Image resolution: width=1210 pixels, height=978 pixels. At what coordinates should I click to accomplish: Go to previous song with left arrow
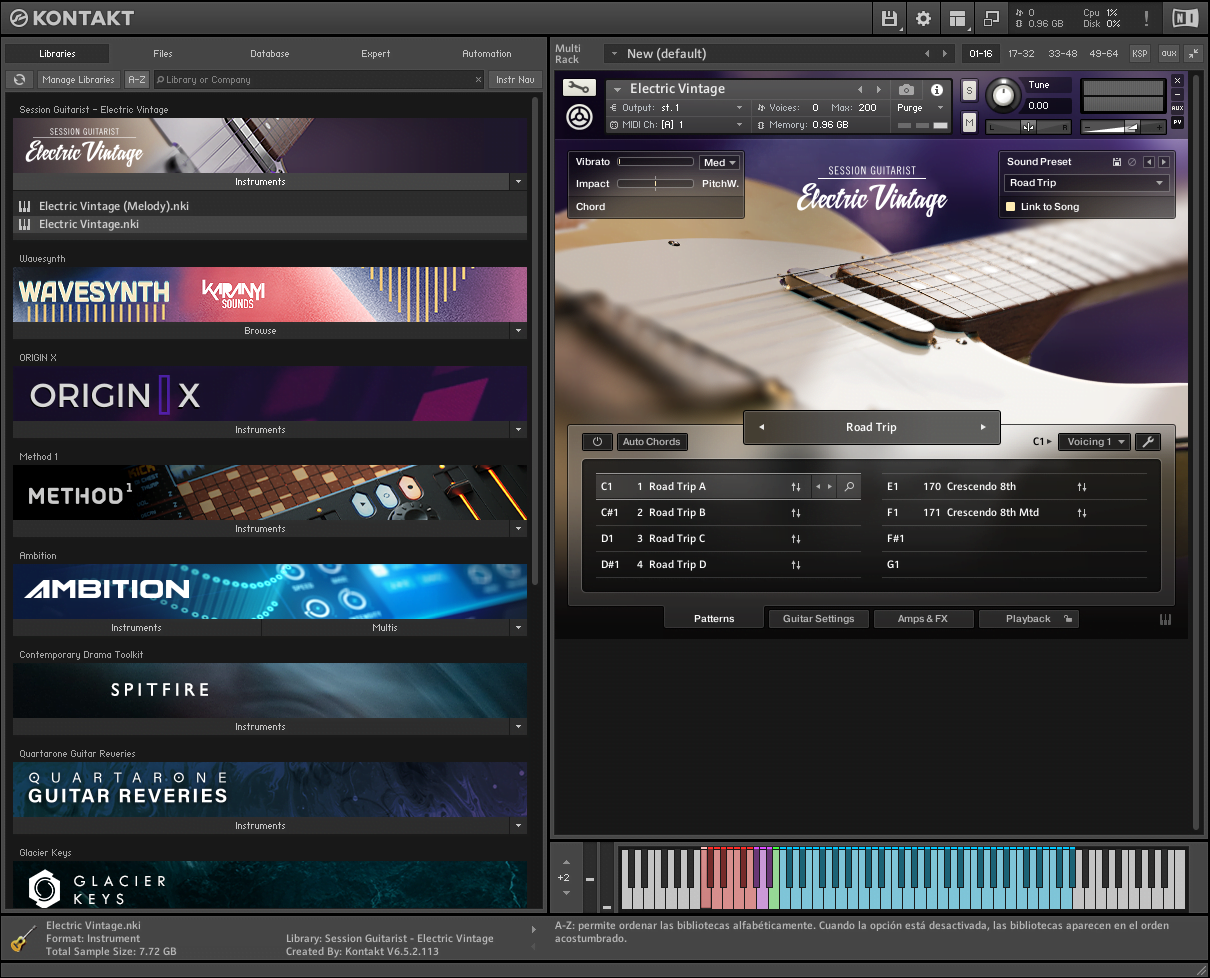[x=761, y=427]
